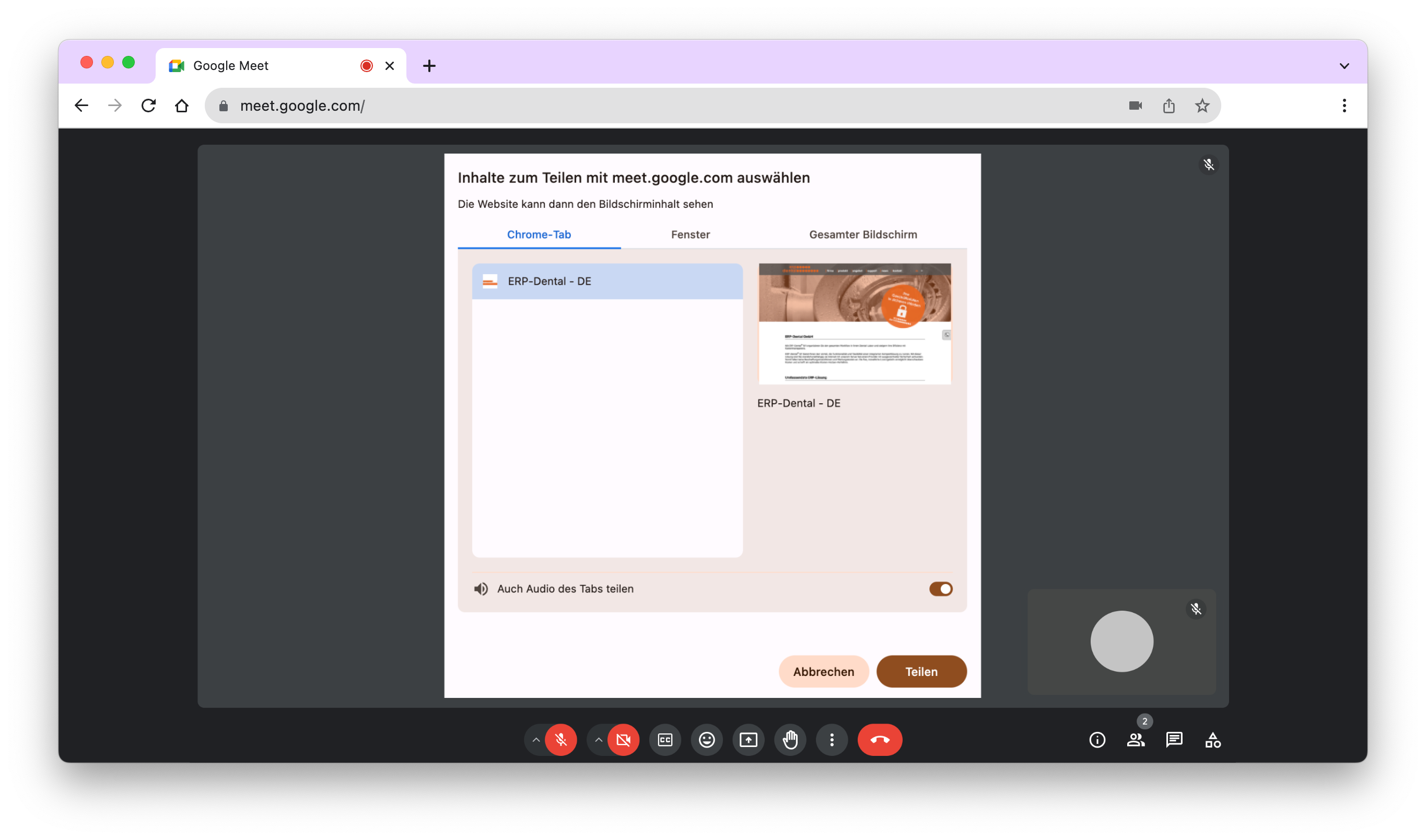
Task: Click the recording indicator on the tab
Action: click(367, 66)
